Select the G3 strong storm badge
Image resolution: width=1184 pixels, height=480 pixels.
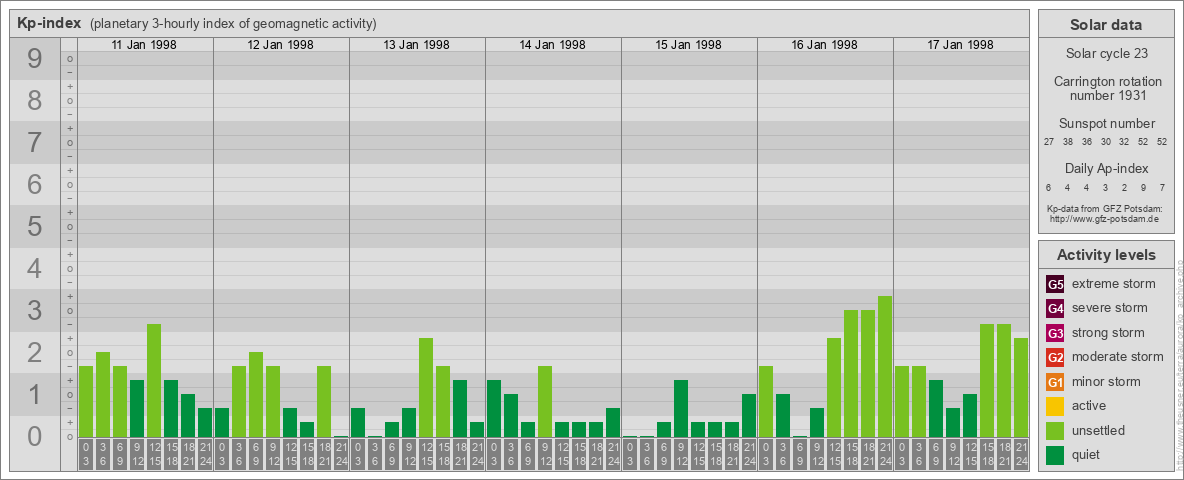click(x=1055, y=333)
